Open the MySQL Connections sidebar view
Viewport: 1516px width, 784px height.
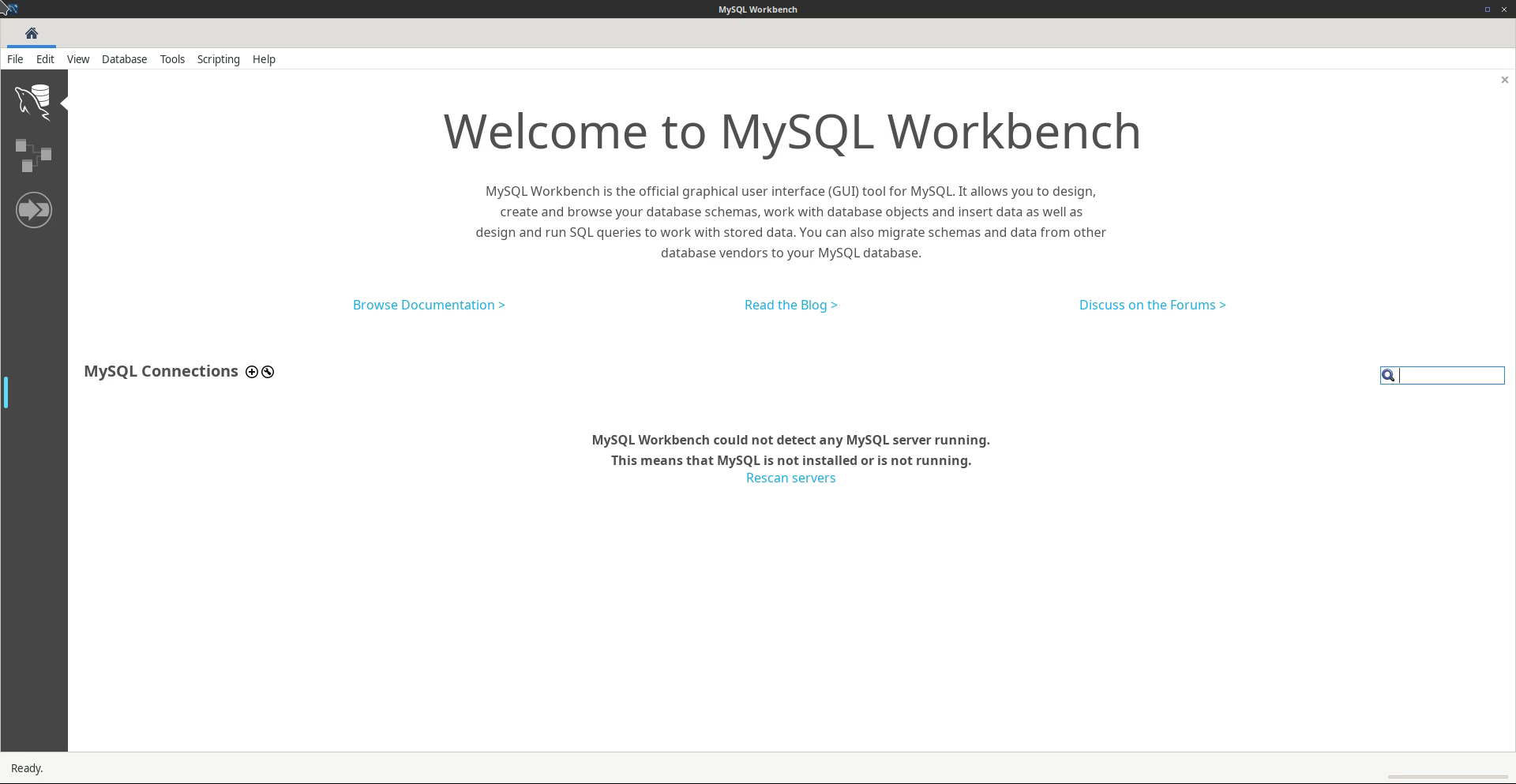coord(33,102)
